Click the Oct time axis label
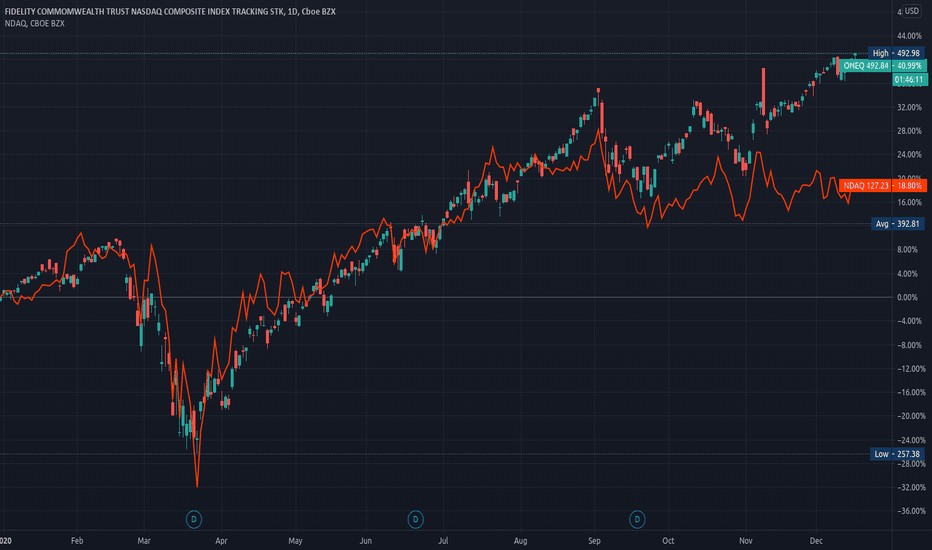This screenshot has height=550, width=932. tap(668, 540)
